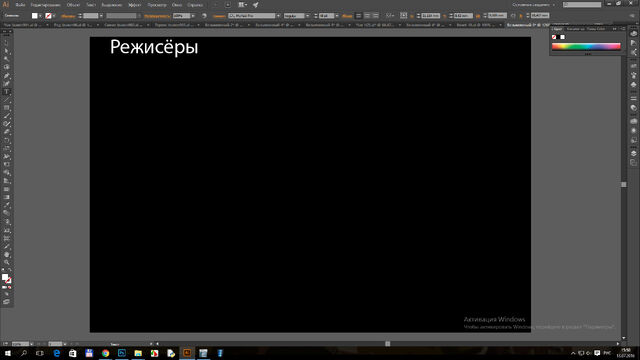The image size is (640, 360).
Task: Open the Редактирование menu
Action: point(45,5)
